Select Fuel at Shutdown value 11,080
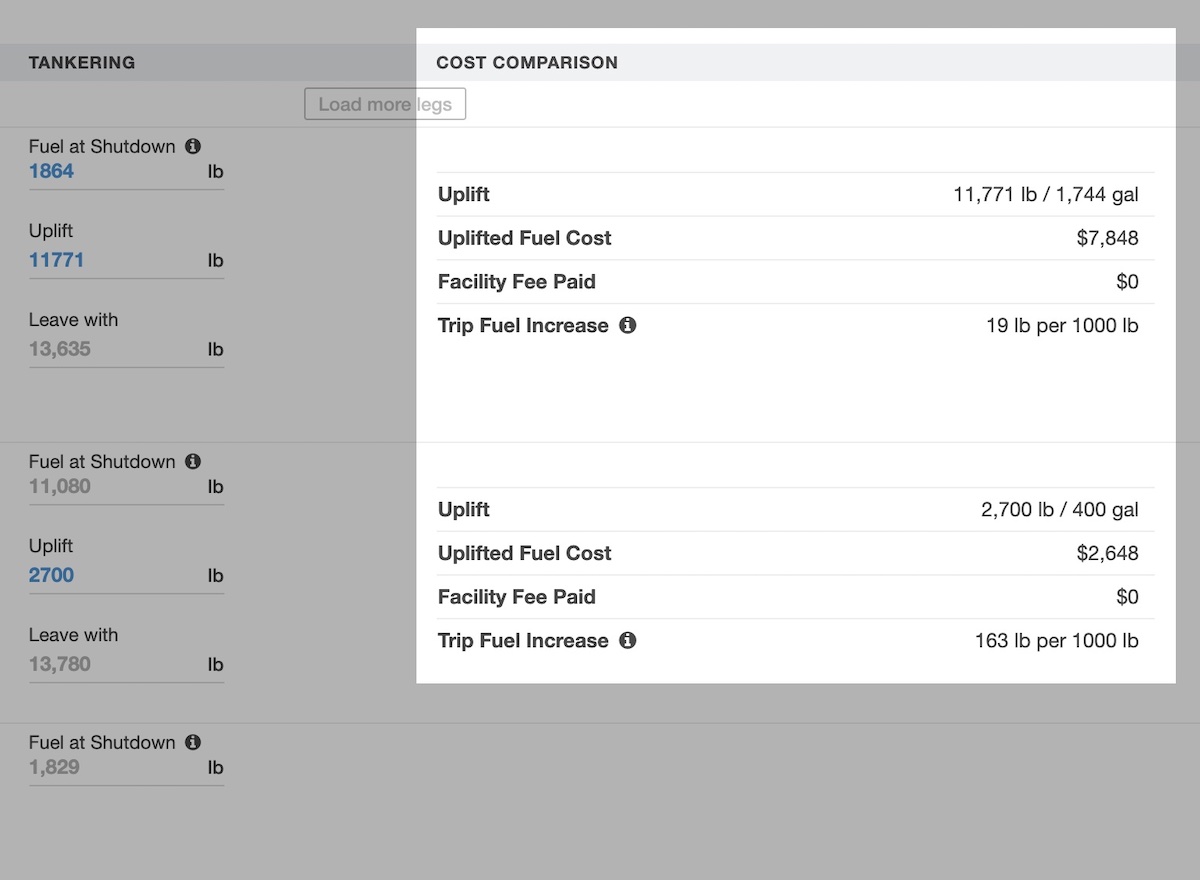The height and width of the screenshot is (880, 1200). pyautogui.click(x=60, y=486)
